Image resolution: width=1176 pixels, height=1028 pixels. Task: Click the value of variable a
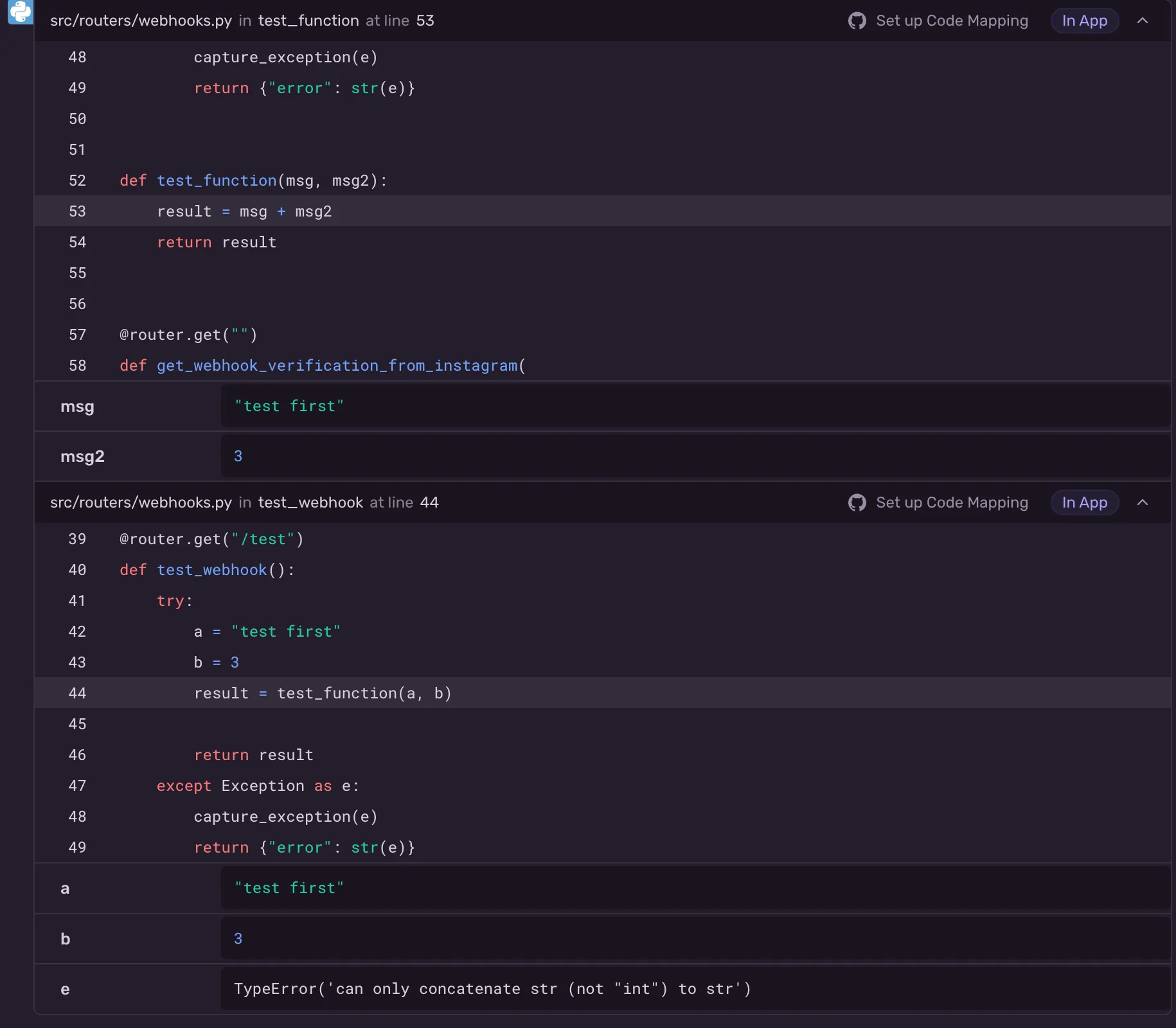tap(289, 888)
